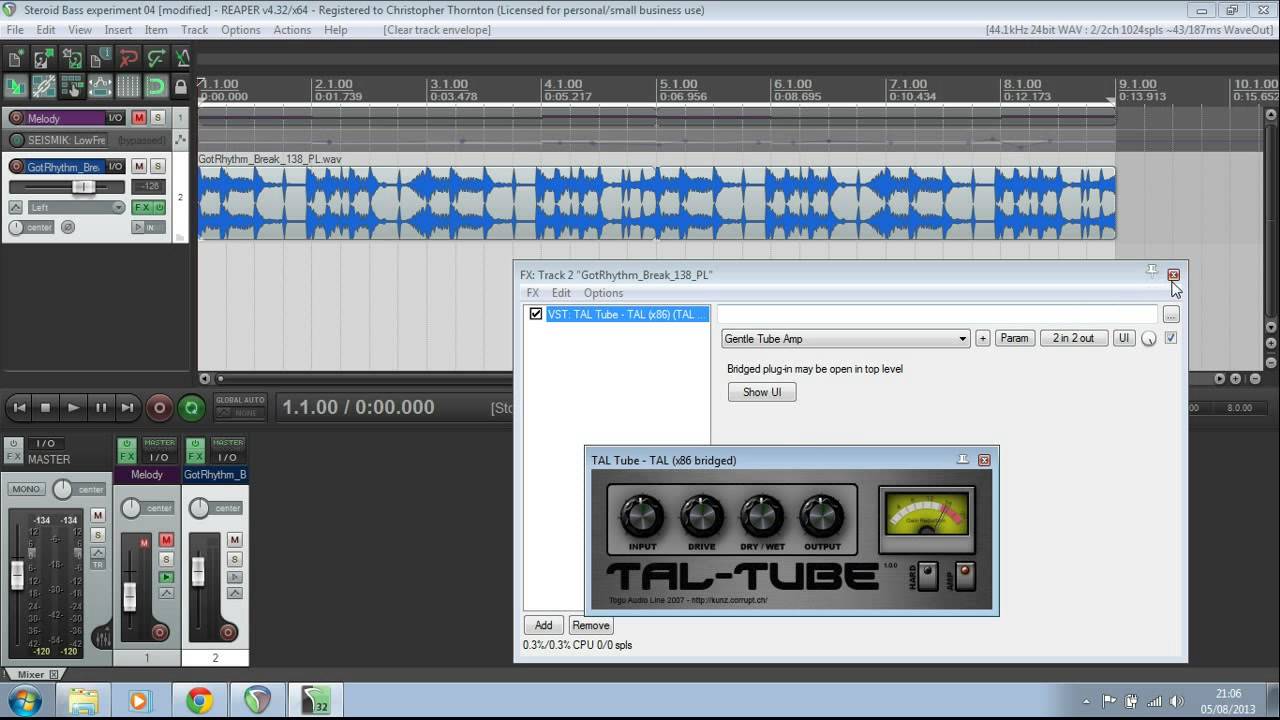Click the Save Project toolbar icon

point(71,59)
